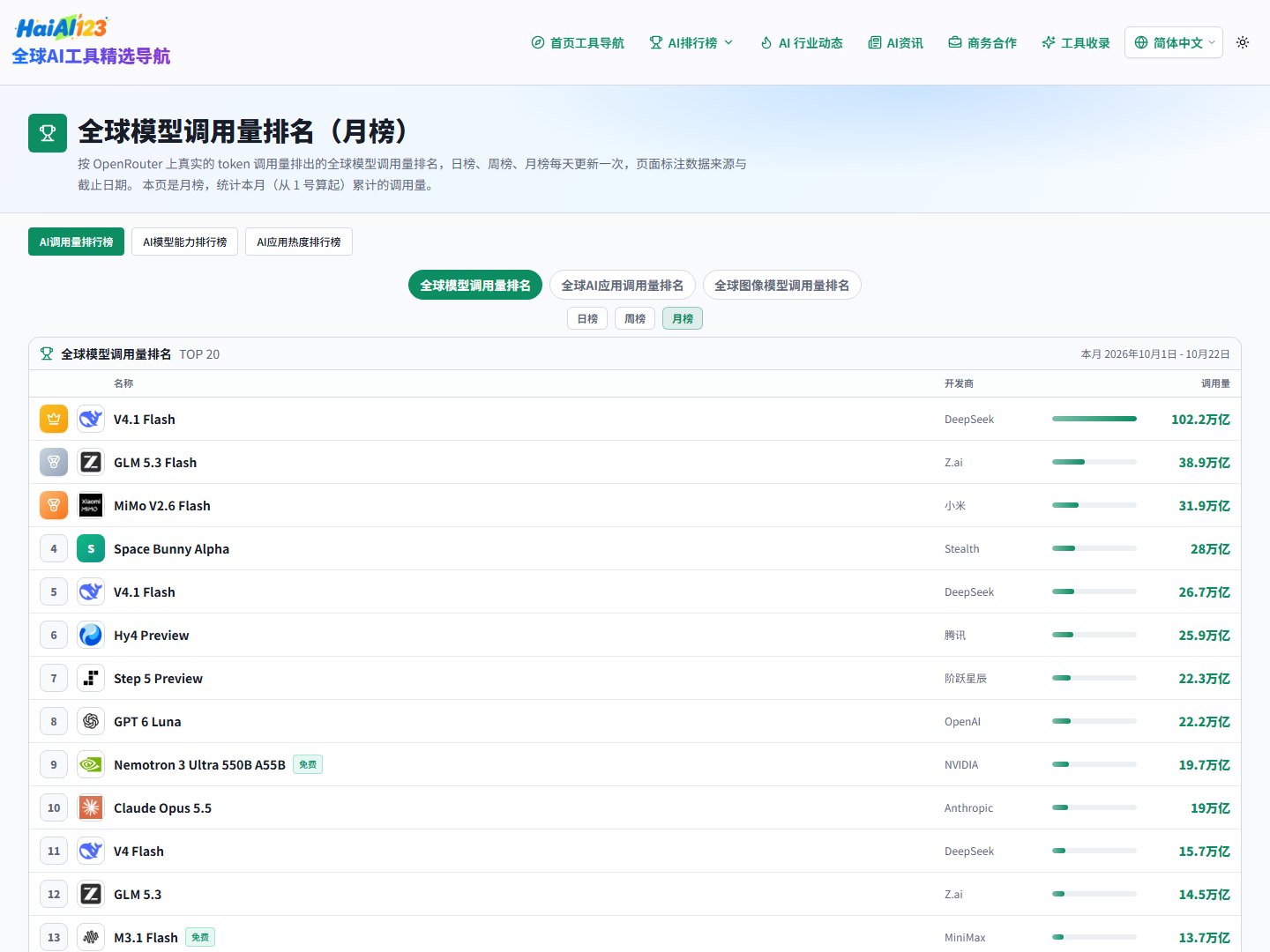Viewport: 1270px width, 952px height.
Task: Open 工具收录 in the top nav
Action: coord(1076,42)
